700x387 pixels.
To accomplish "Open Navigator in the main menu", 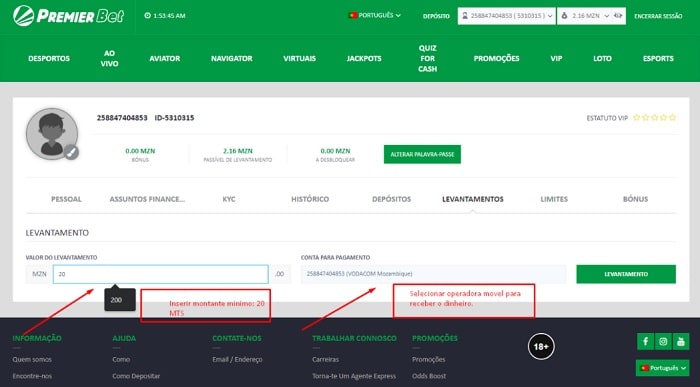I will coord(232,58).
